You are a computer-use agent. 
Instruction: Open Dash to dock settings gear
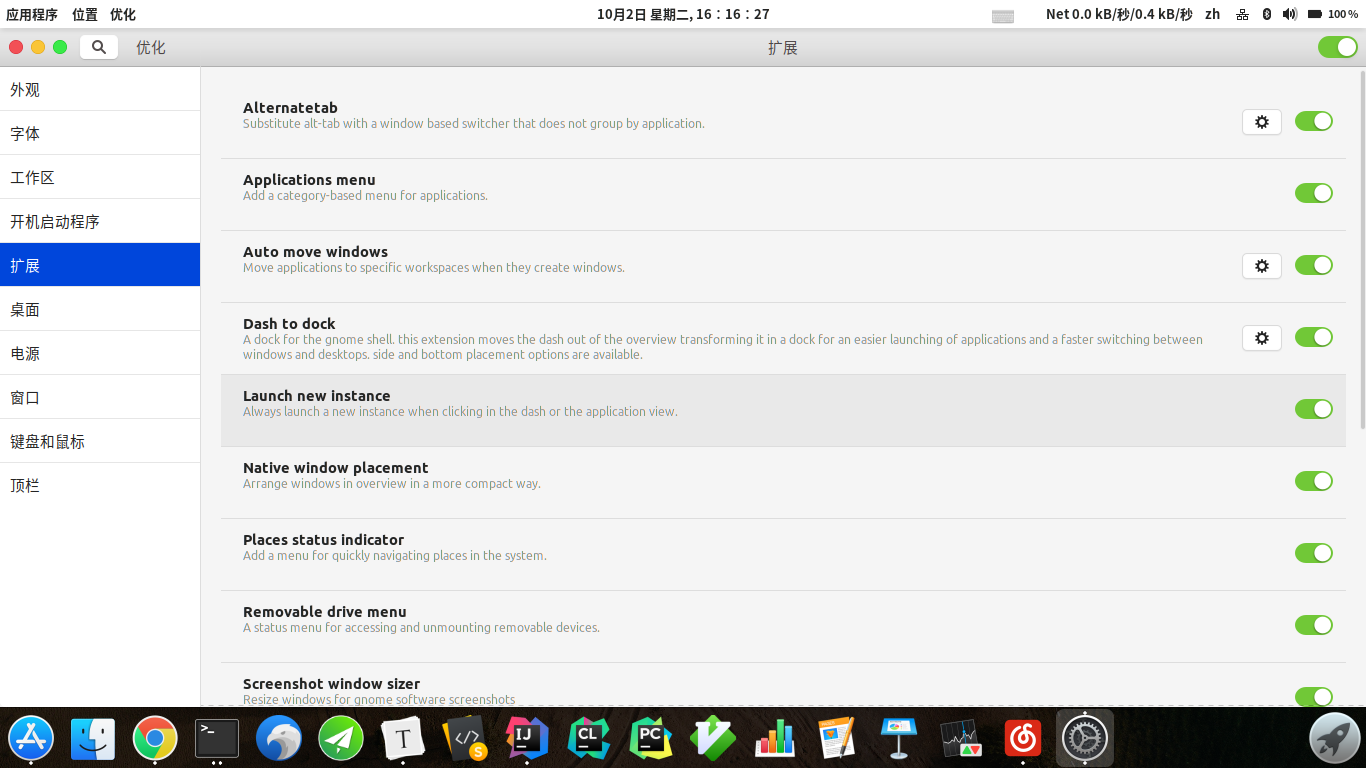1262,337
